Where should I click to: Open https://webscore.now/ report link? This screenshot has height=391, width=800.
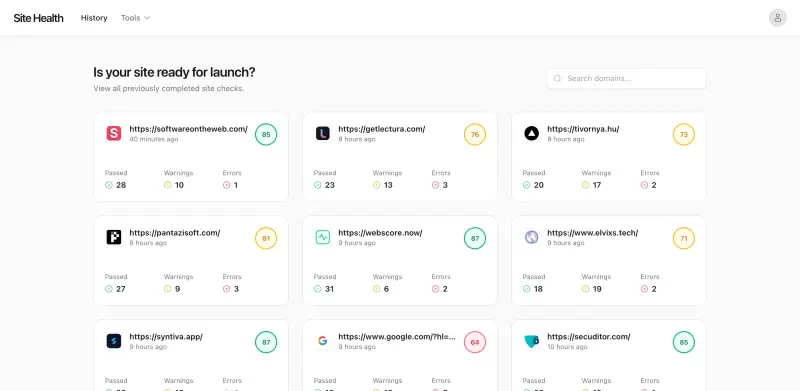380,233
